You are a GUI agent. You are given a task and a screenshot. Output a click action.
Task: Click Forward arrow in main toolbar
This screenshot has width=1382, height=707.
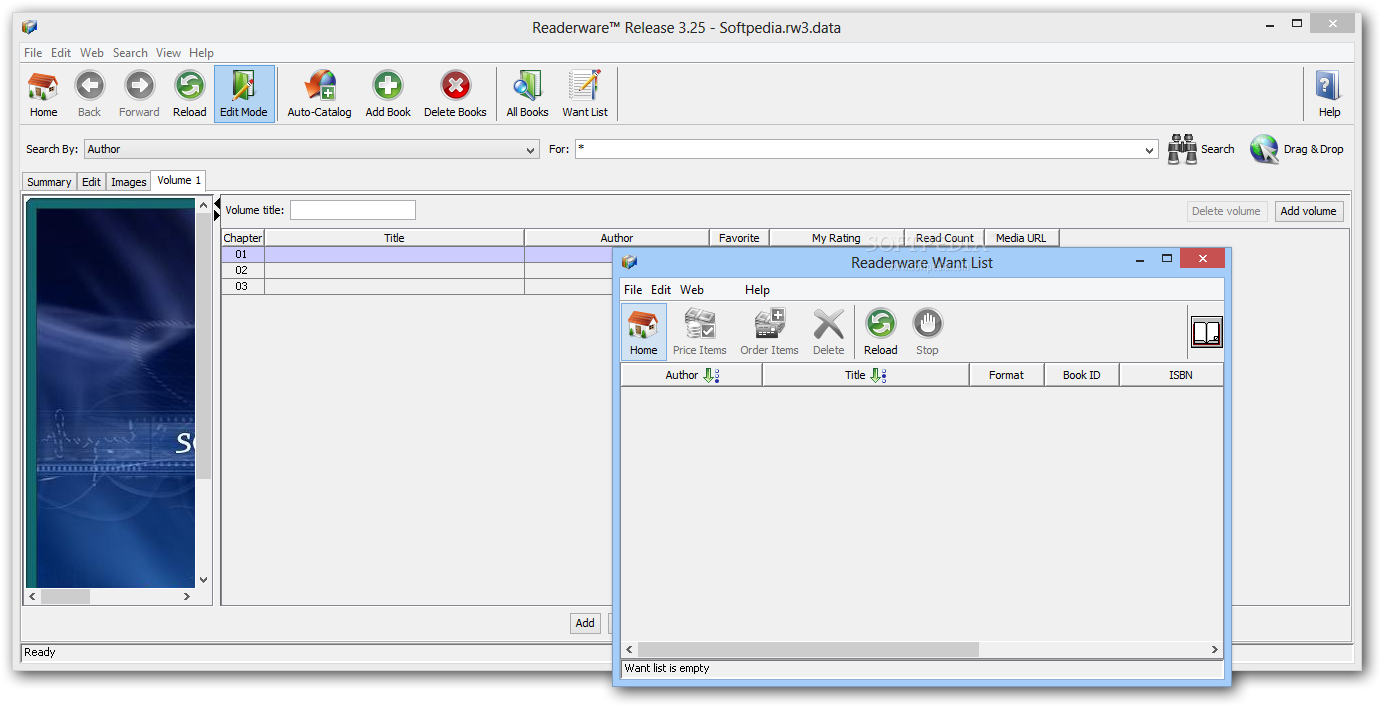[139, 94]
